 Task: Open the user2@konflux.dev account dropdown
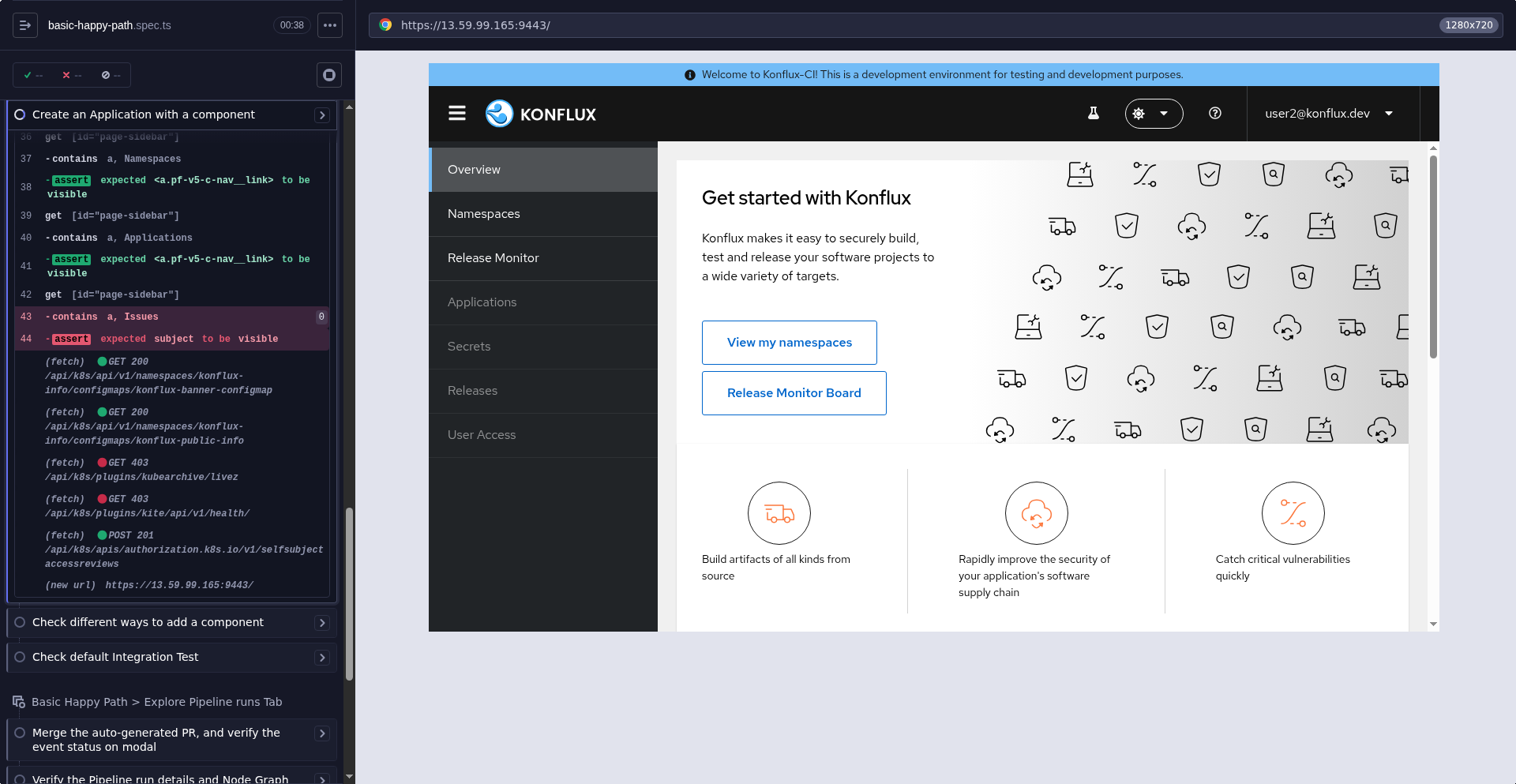point(1329,114)
